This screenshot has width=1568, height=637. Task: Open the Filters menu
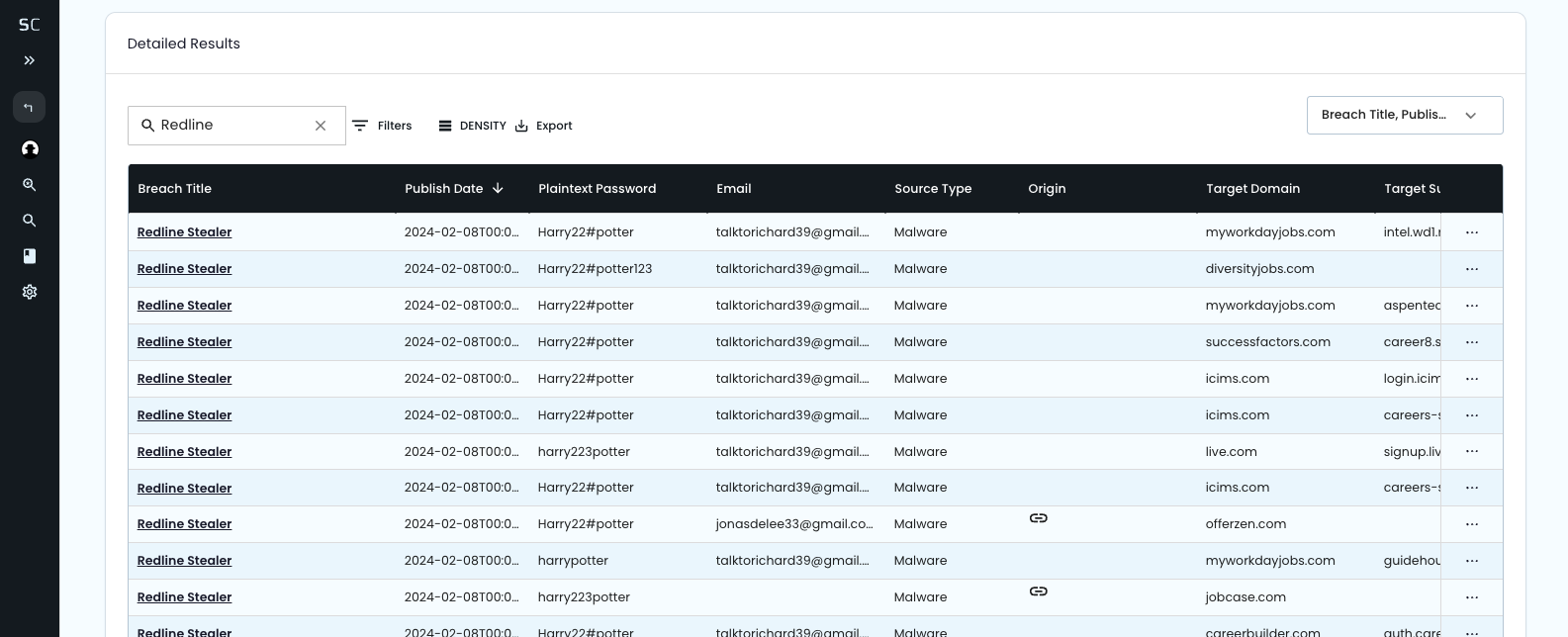[x=382, y=126]
